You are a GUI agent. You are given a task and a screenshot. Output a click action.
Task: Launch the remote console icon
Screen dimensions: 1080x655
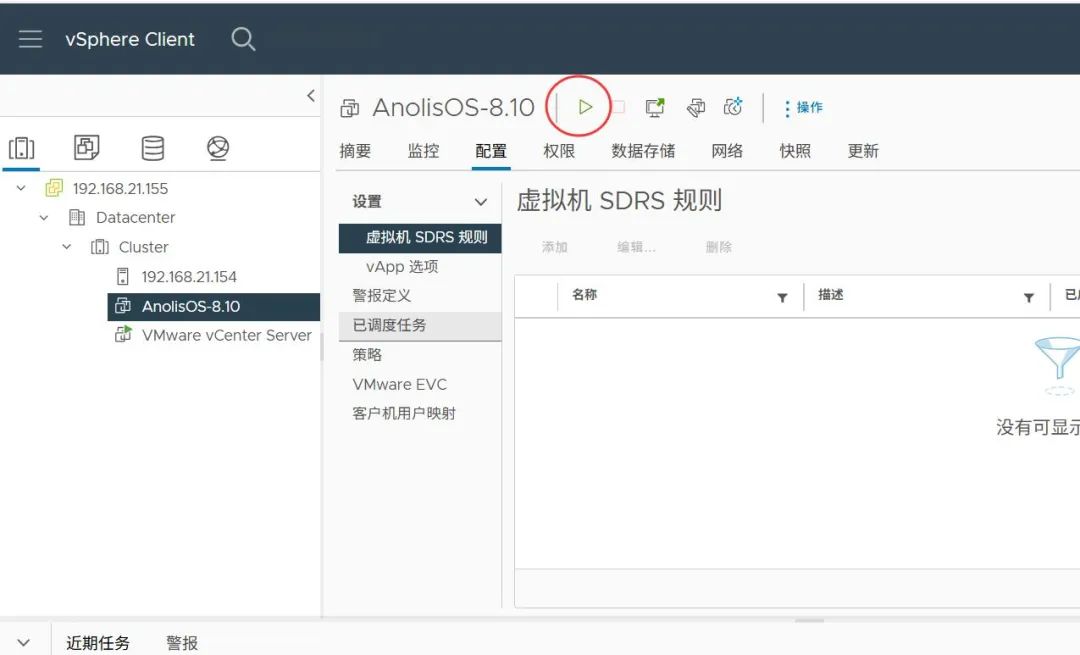[655, 107]
